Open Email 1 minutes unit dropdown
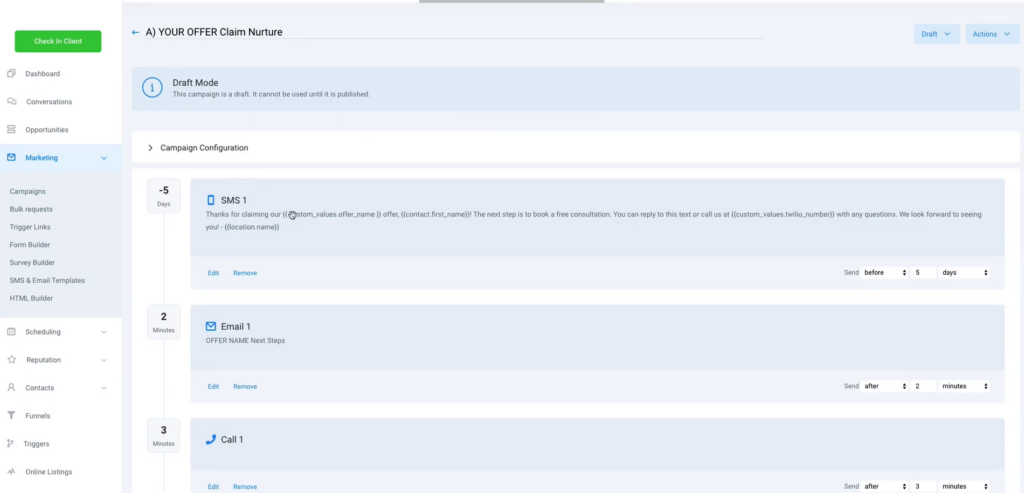Image resolution: width=1024 pixels, height=493 pixels. tap(965, 386)
